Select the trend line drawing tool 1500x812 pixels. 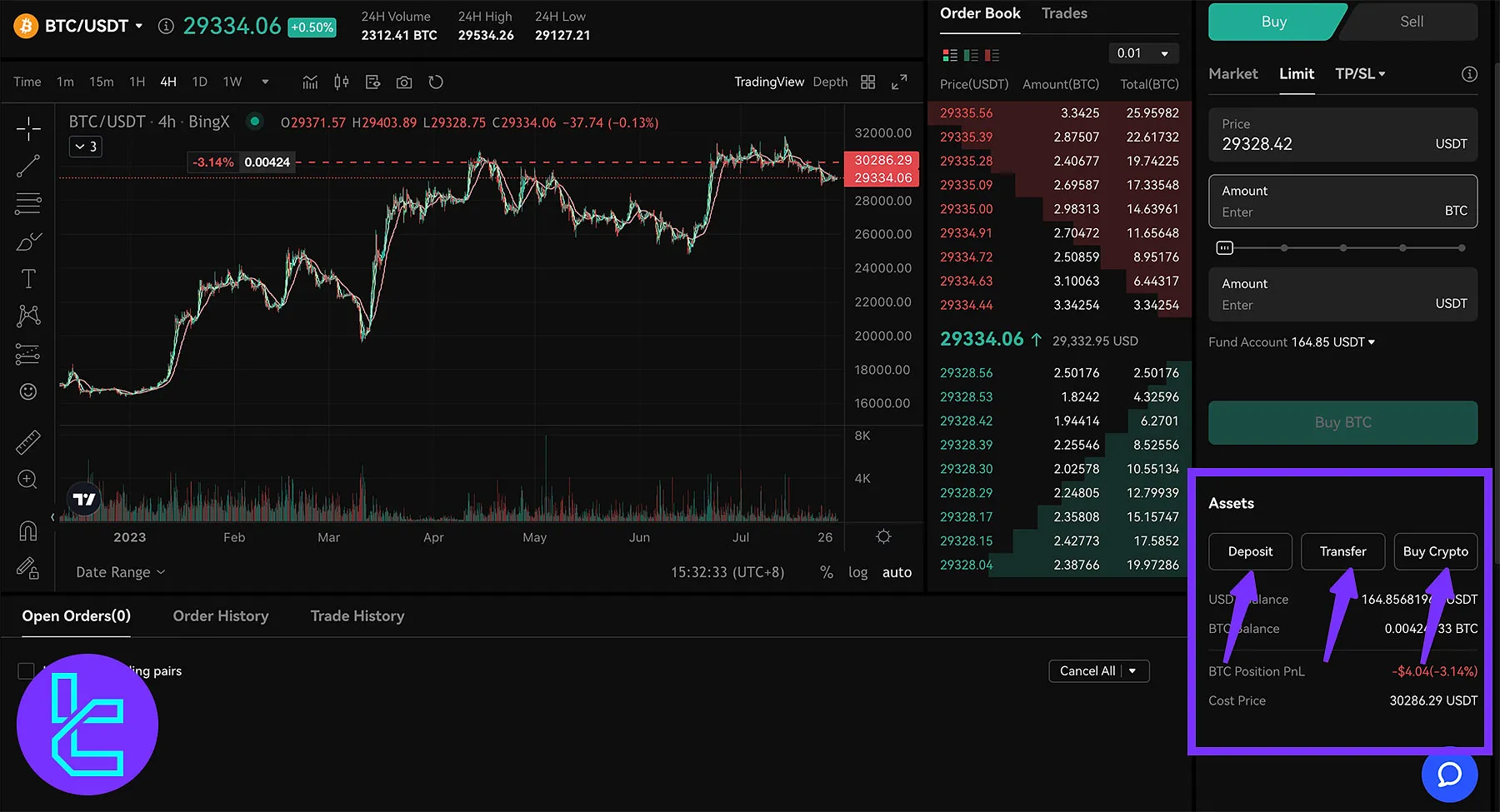(x=28, y=167)
